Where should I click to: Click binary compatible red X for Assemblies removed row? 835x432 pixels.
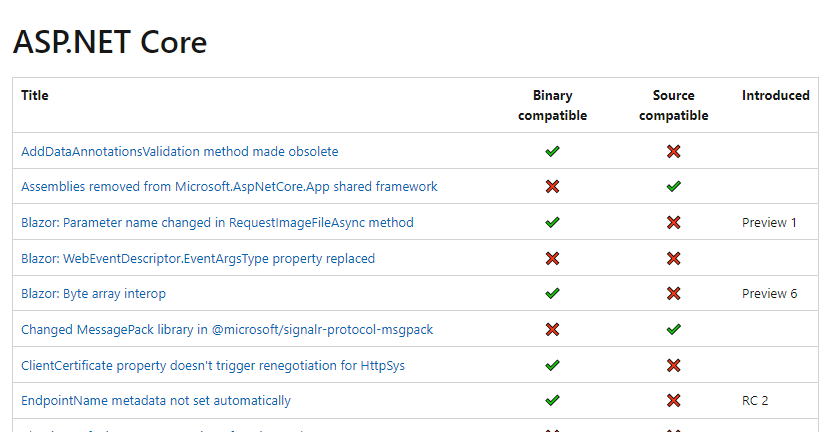pos(552,186)
